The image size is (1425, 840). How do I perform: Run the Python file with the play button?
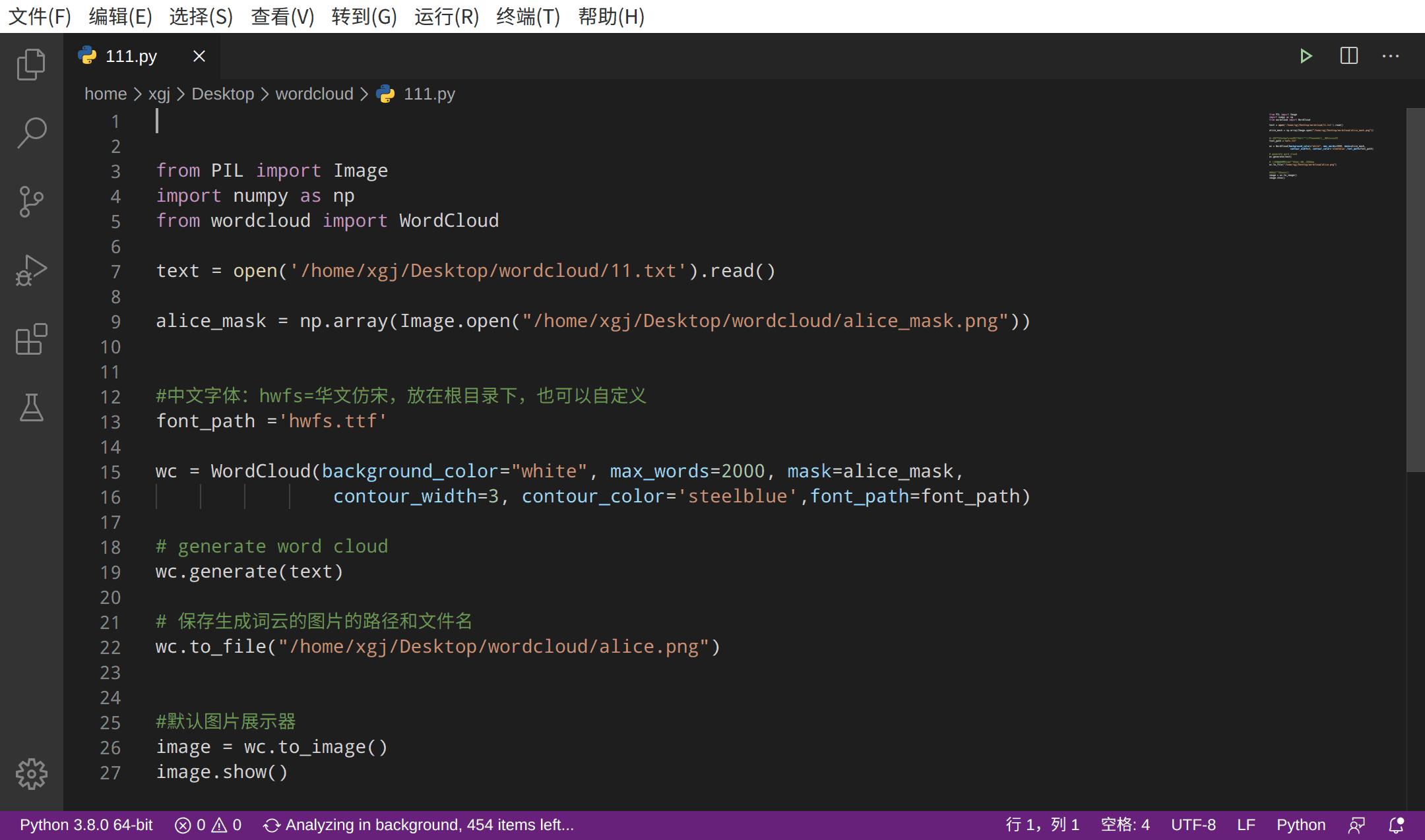[1307, 55]
